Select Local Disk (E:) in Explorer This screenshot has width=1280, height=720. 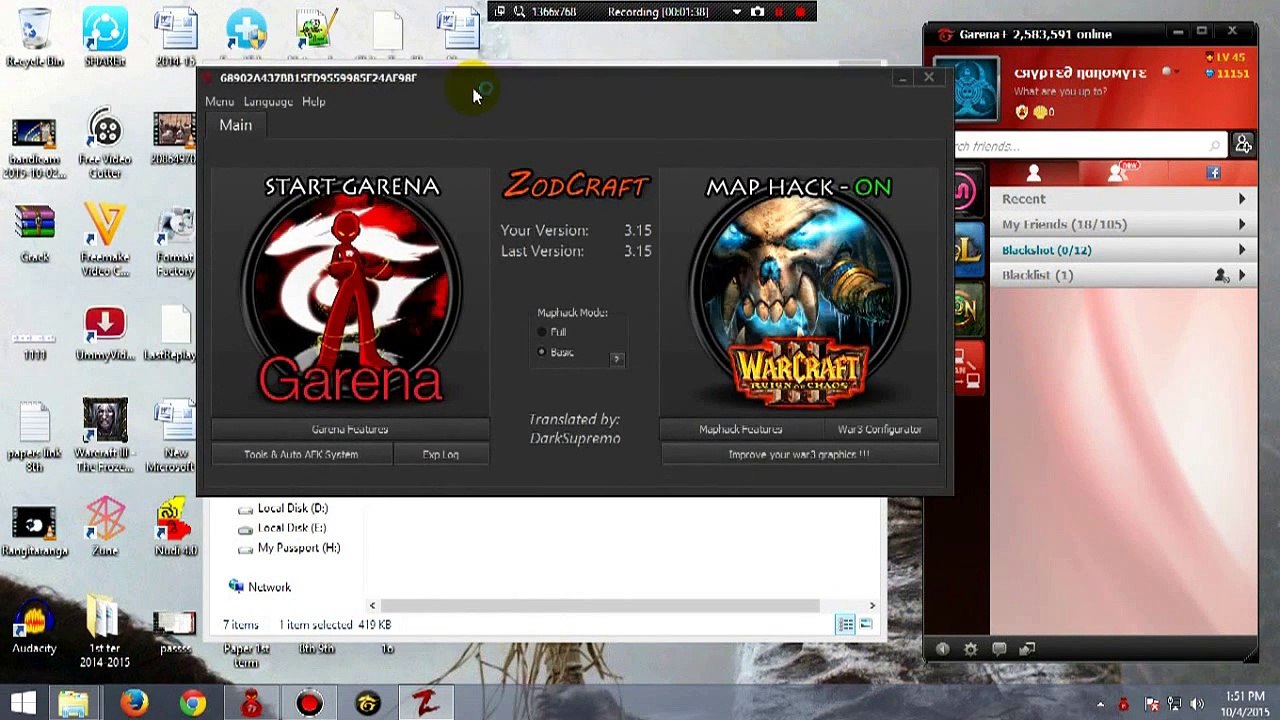point(282,528)
